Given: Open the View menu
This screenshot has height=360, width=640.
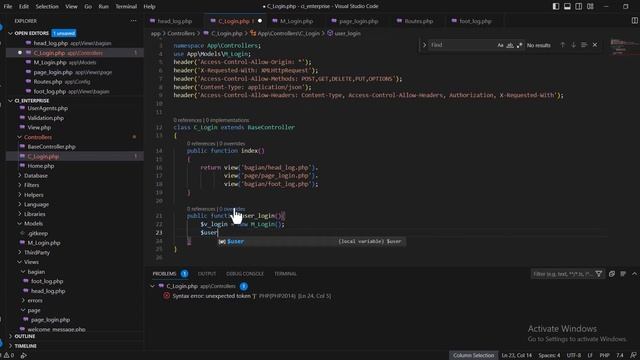Looking at the screenshot, I should point(71,7).
